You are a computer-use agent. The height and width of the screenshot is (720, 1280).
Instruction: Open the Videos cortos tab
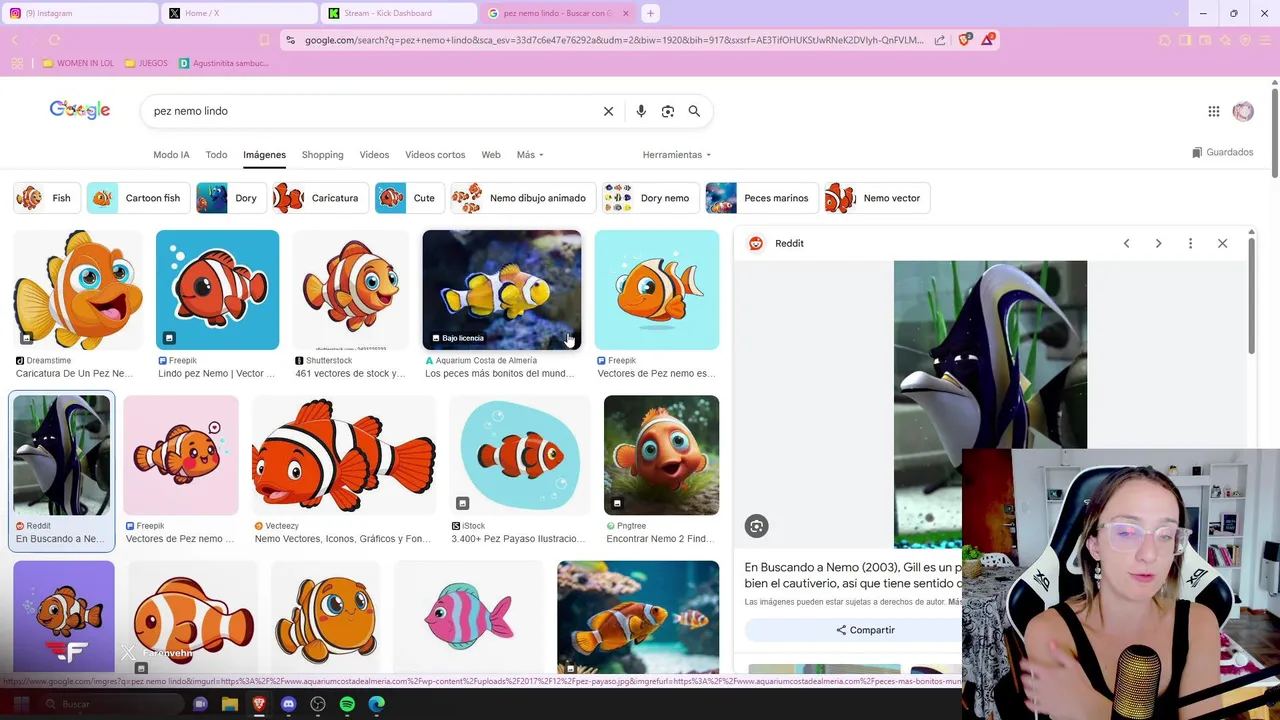pyautogui.click(x=435, y=155)
